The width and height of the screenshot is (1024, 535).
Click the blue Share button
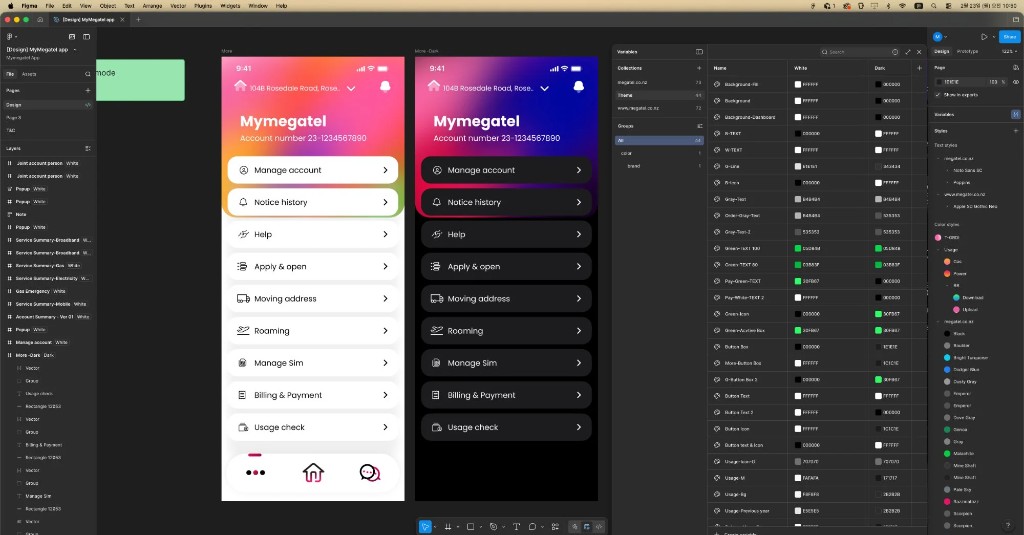pyautogui.click(x=1010, y=37)
